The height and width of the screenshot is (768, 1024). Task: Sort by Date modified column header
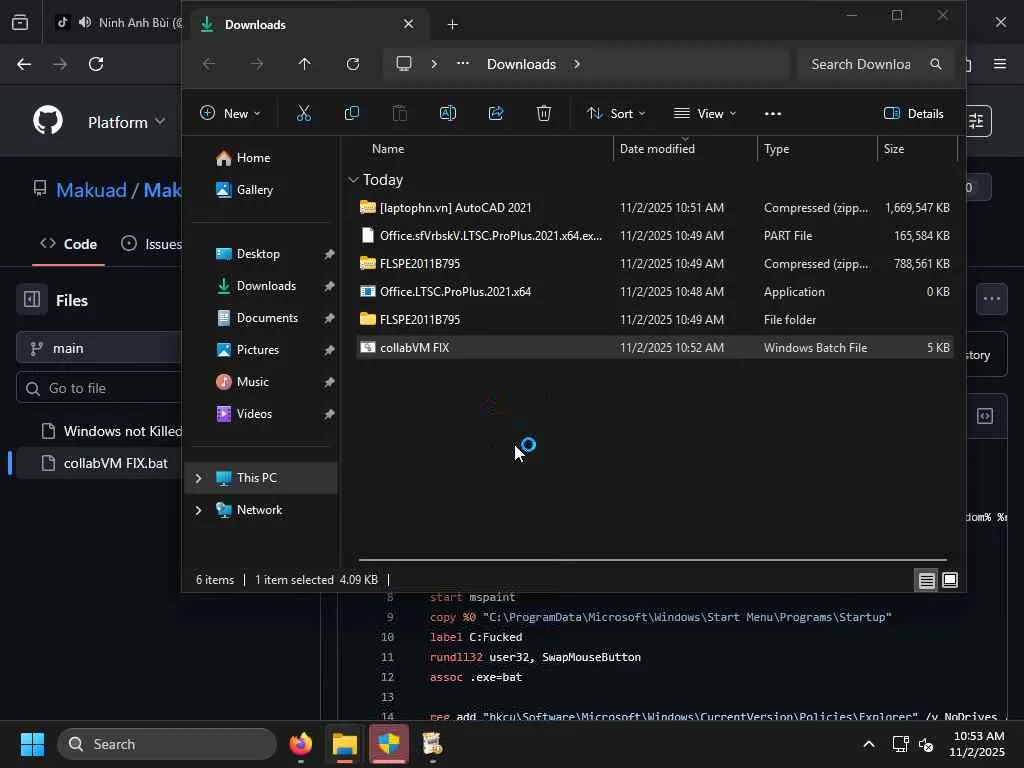coord(657,149)
